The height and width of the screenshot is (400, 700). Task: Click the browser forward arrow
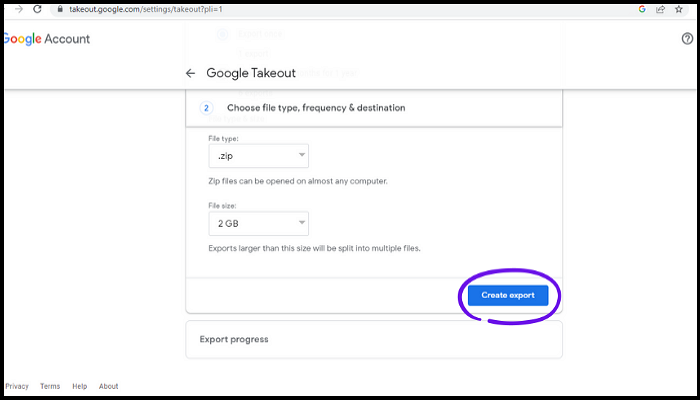pyautogui.click(x=16, y=8)
